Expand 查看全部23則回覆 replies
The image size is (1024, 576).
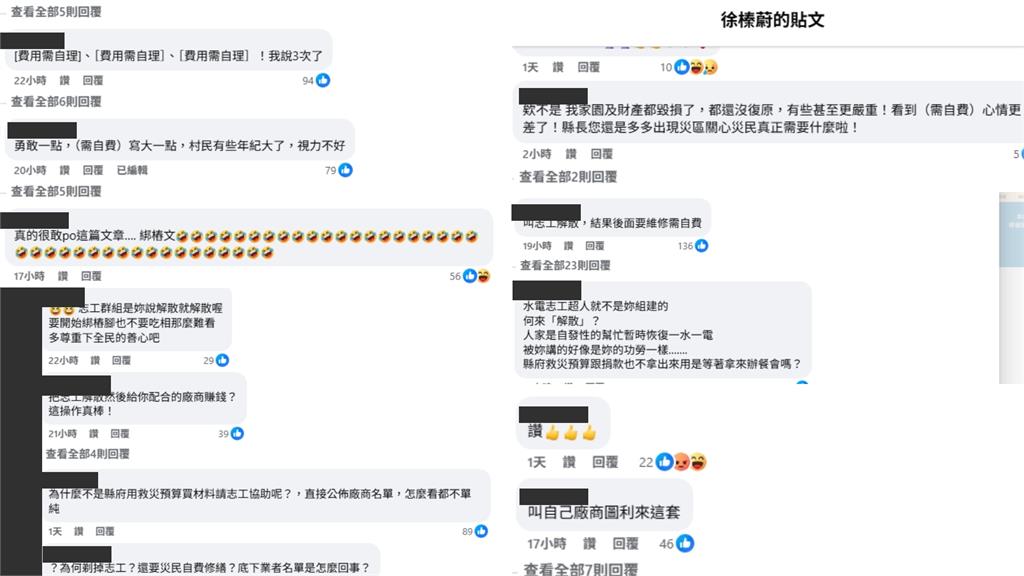[565, 266]
